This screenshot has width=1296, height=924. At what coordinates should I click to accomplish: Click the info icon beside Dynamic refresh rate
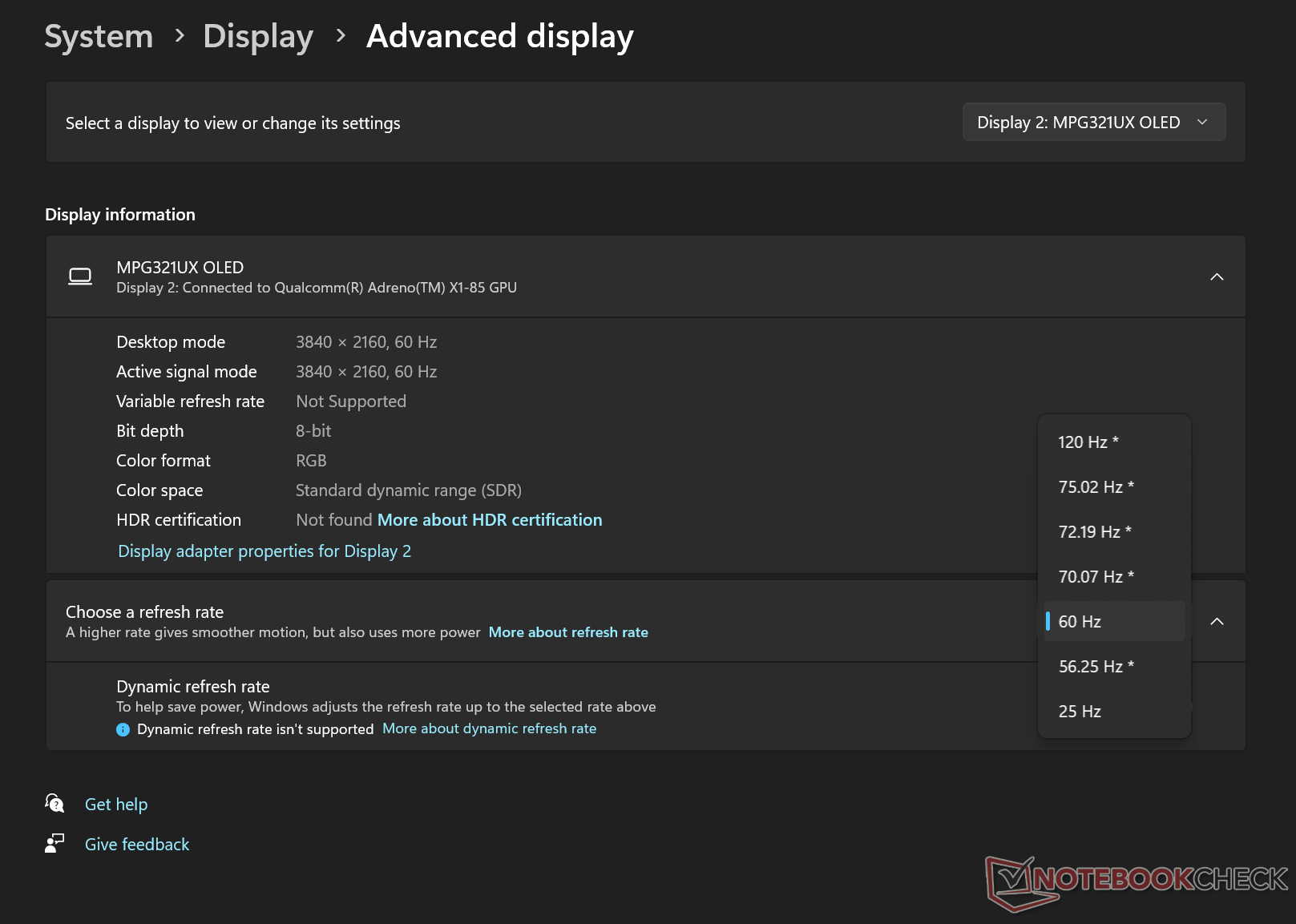click(123, 729)
